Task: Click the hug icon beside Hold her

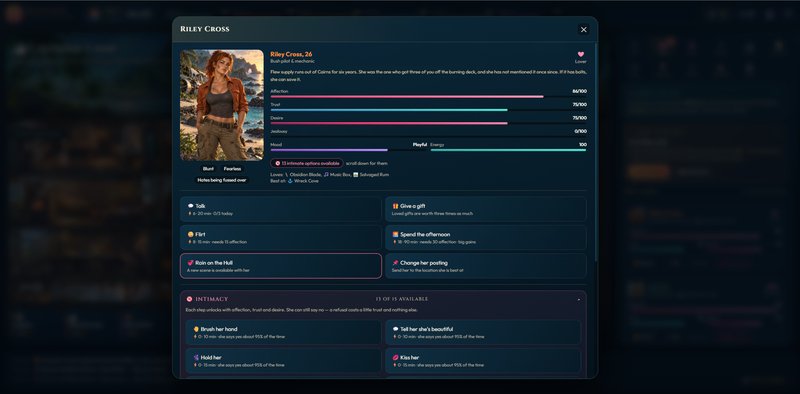Action: (x=196, y=358)
